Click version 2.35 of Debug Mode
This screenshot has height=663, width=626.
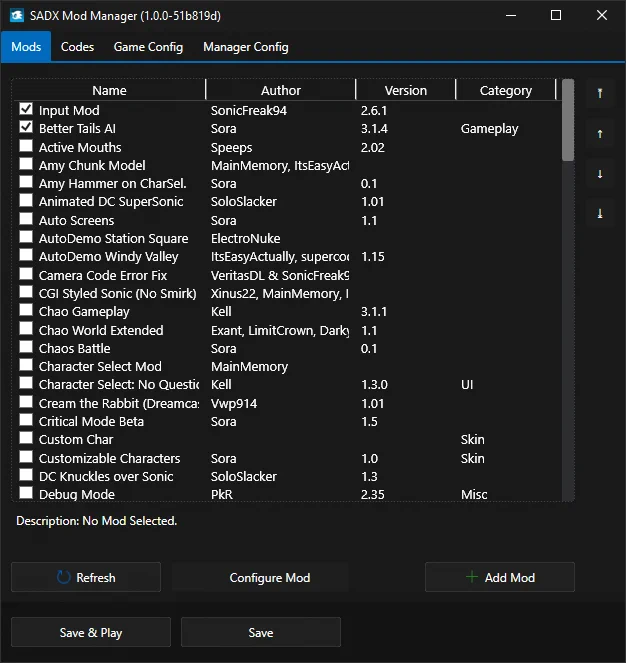click(373, 494)
